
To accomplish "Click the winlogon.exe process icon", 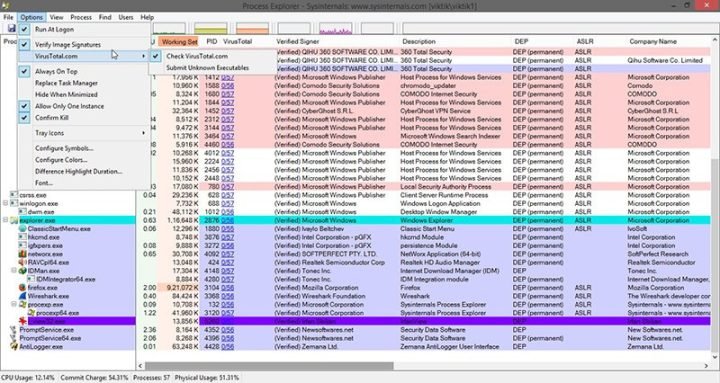I will tap(14, 203).
